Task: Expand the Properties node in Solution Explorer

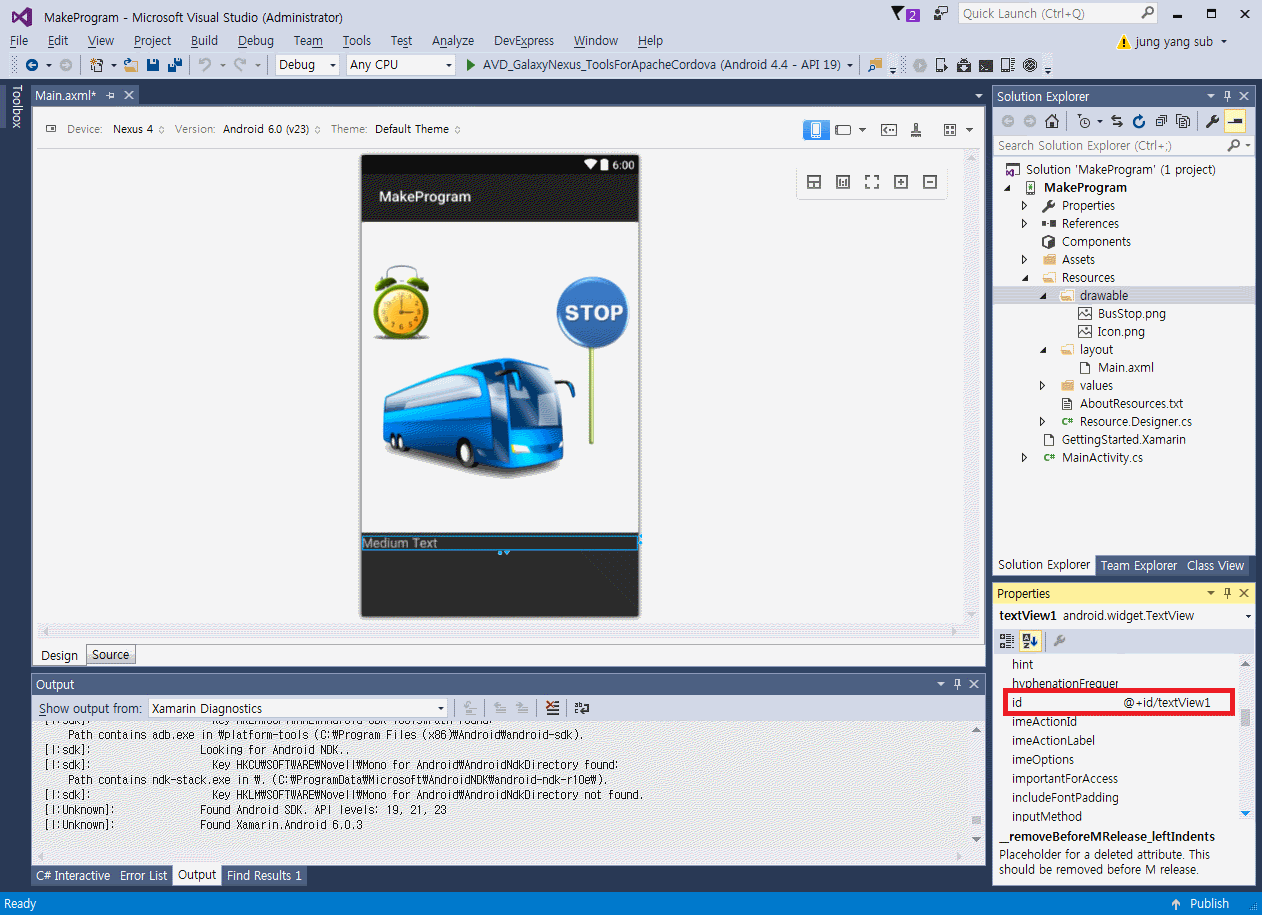Action: click(1024, 205)
